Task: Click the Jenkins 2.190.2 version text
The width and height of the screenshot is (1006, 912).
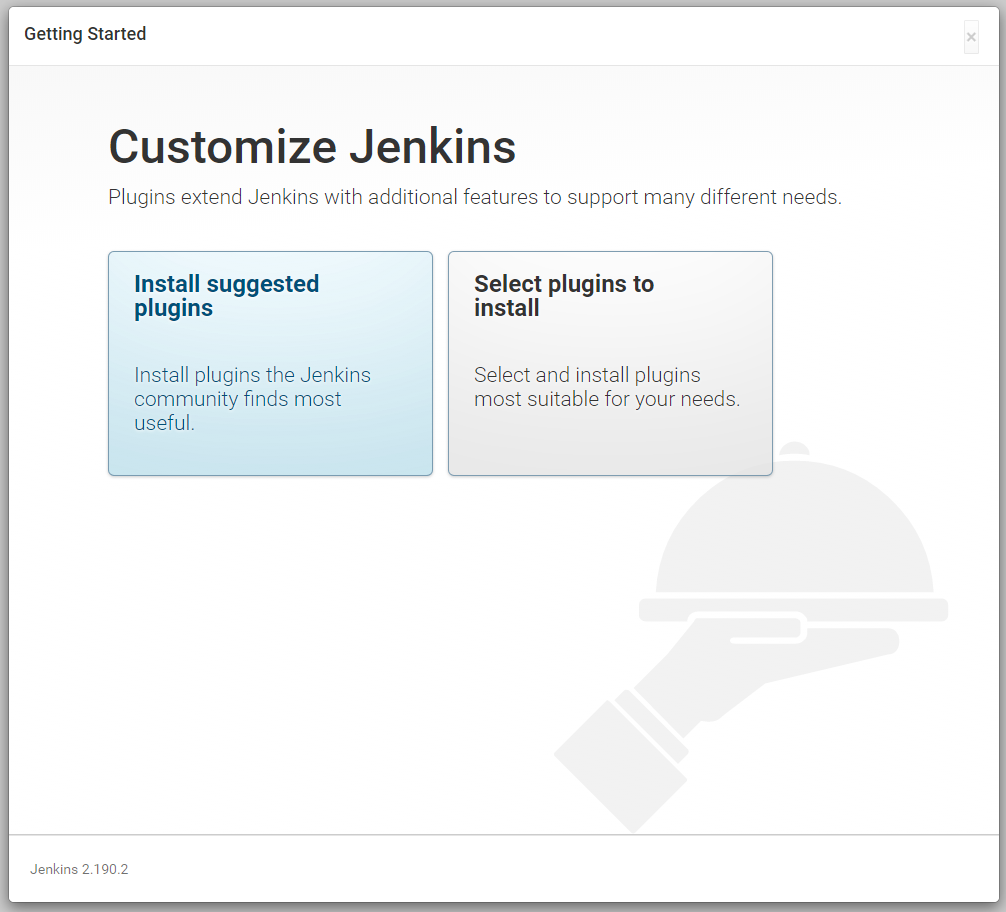Action: click(x=79, y=869)
